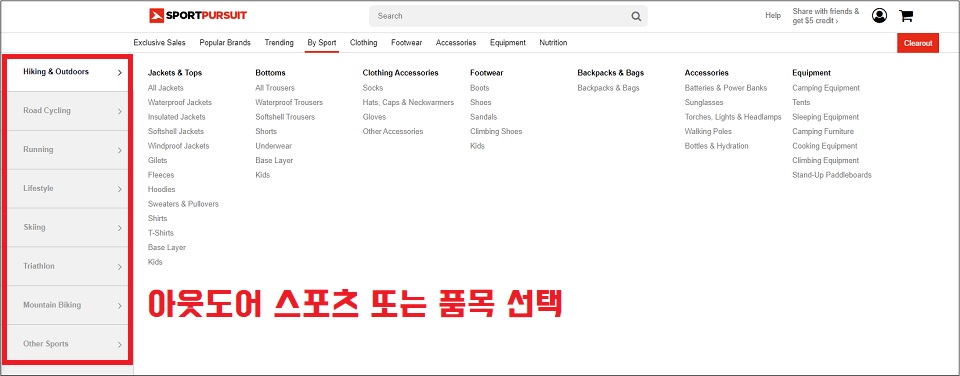Open Sandals link
960x376 pixels.
pos(484,117)
